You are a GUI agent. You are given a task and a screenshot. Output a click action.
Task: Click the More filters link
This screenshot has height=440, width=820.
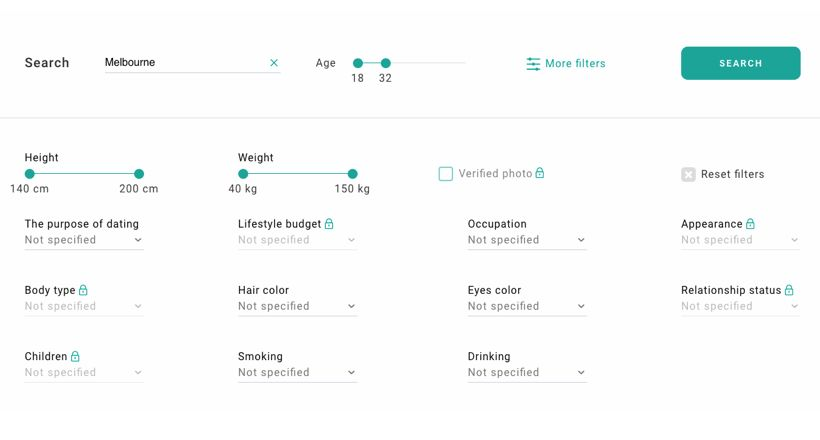pyautogui.click(x=566, y=63)
